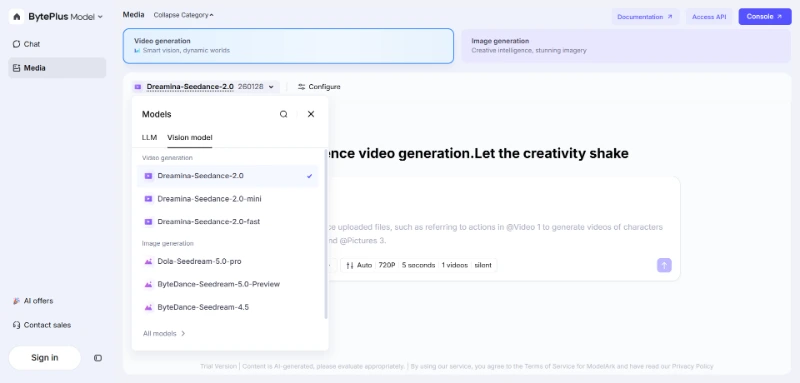
Task: Click the external arrow on Documentation
Action: (x=670, y=17)
